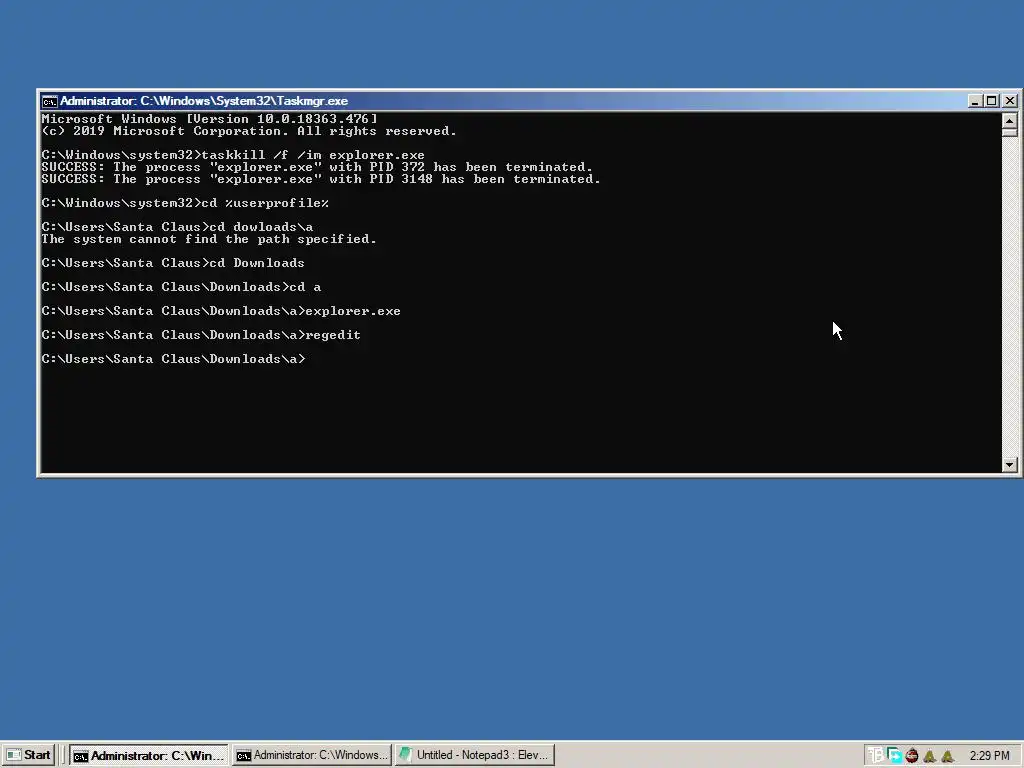
Task: Open the Start menu
Action: (x=28, y=755)
